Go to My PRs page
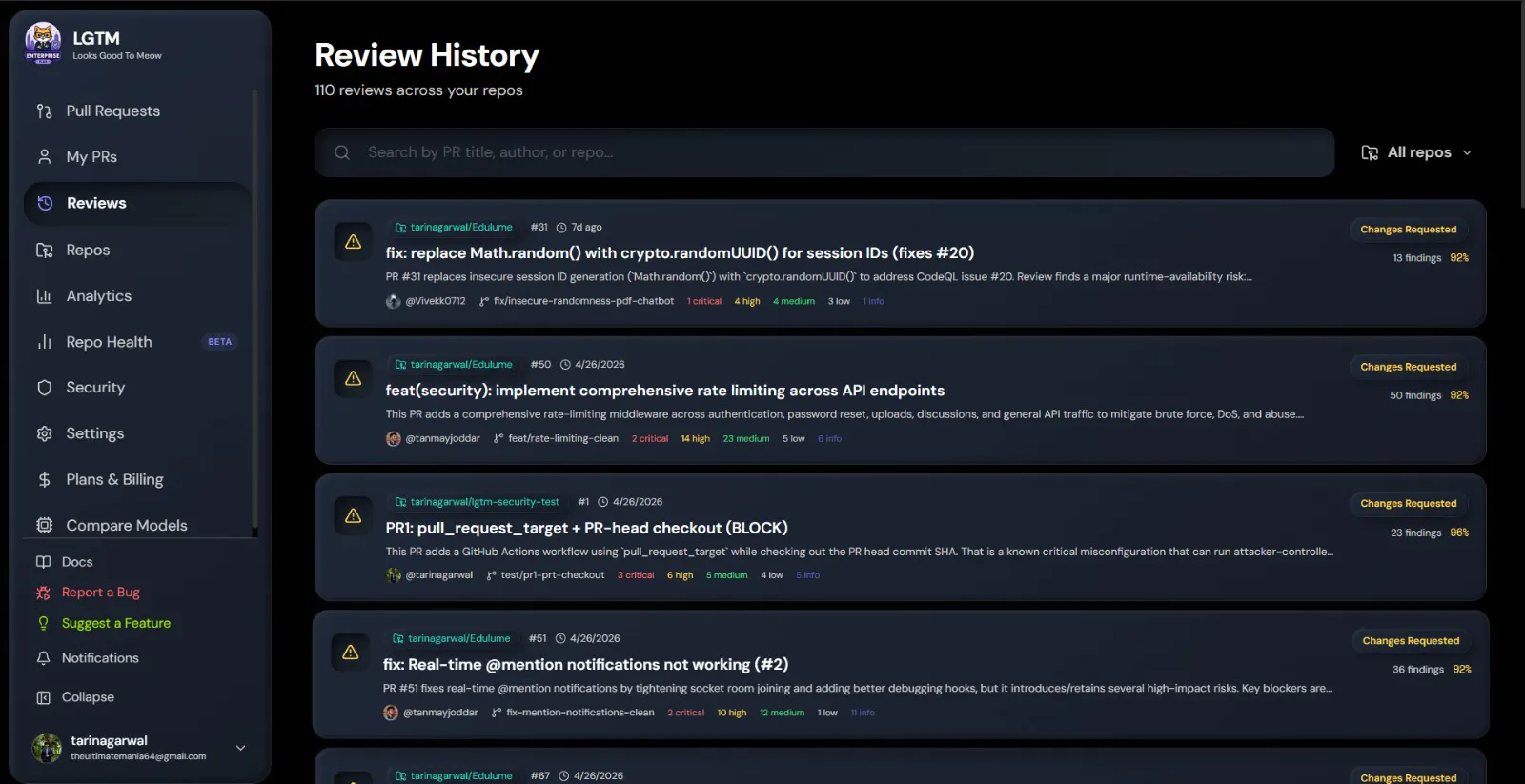The width and height of the screenshot is (1525, 784). (x=137, y=156)
